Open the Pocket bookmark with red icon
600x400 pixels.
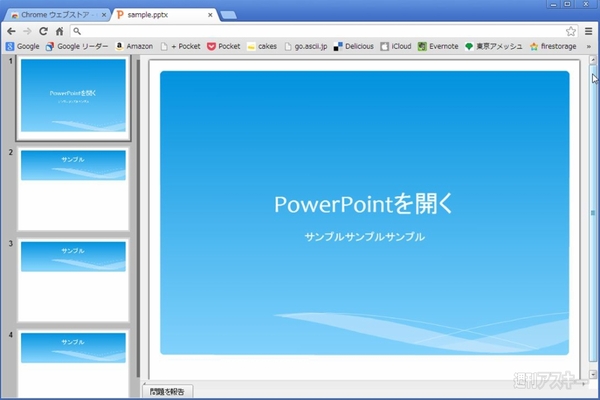(224, 46)
